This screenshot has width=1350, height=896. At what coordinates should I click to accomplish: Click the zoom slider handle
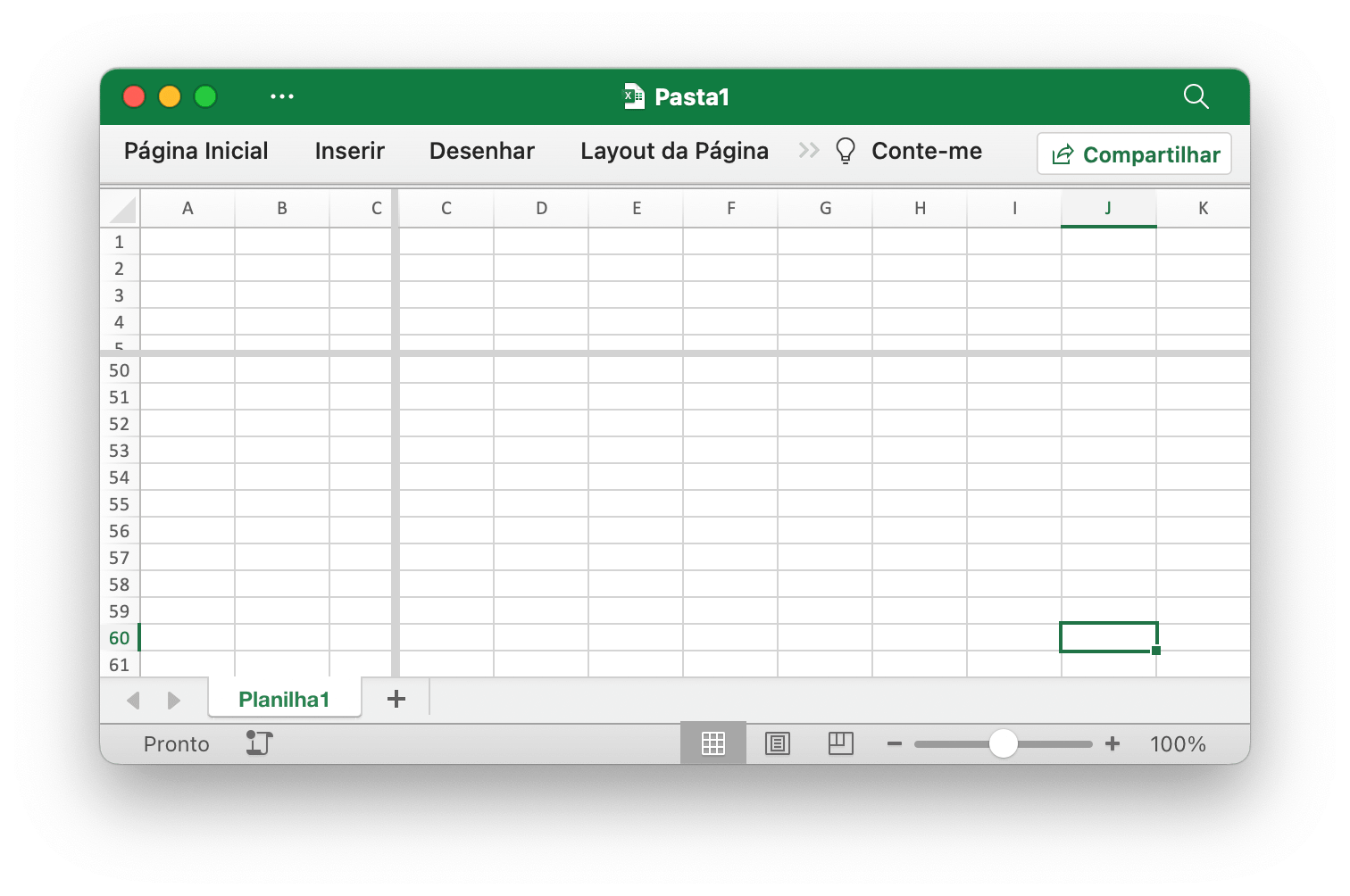point(1004,743)
